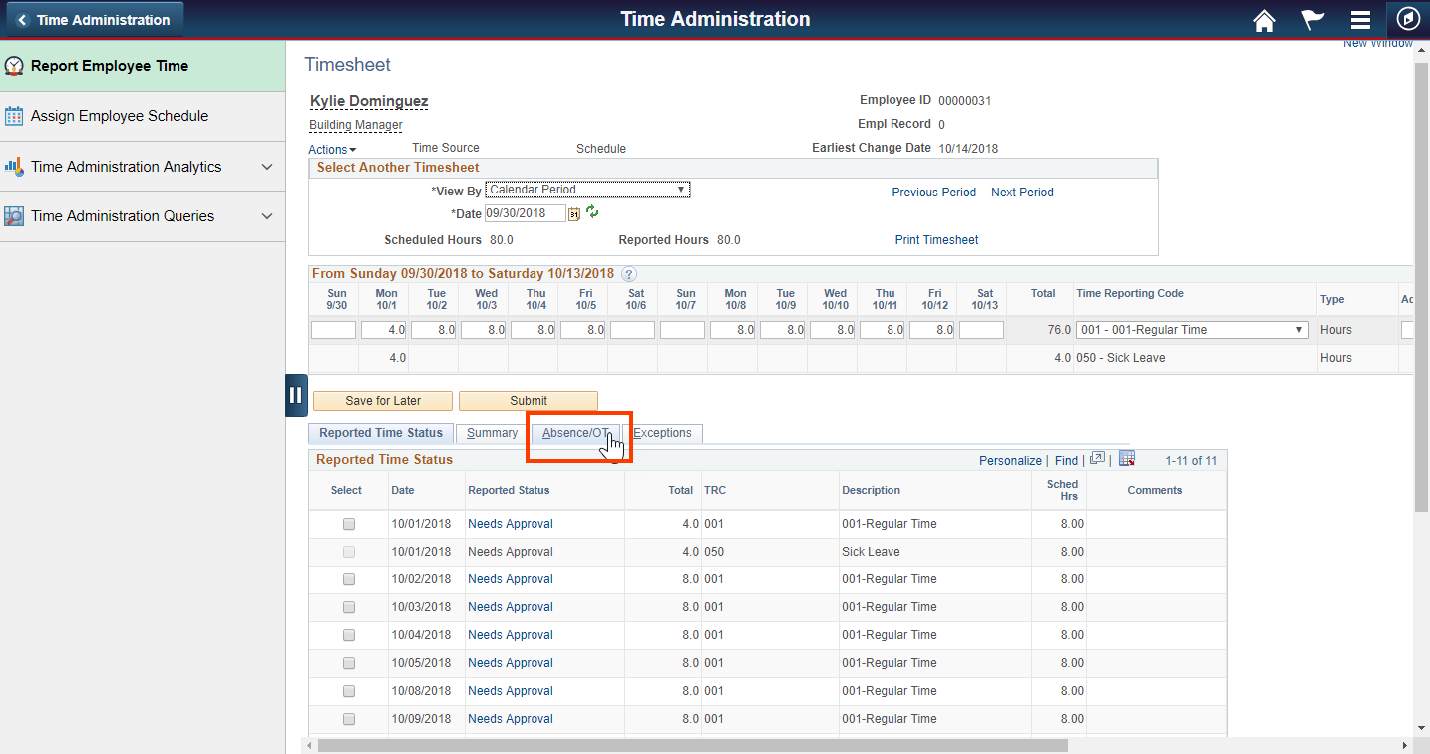The height and width of the screenshot is (754, 1430).
Task: Select the checkbox on the 10/04/2018 row
Action: point(348,635)
